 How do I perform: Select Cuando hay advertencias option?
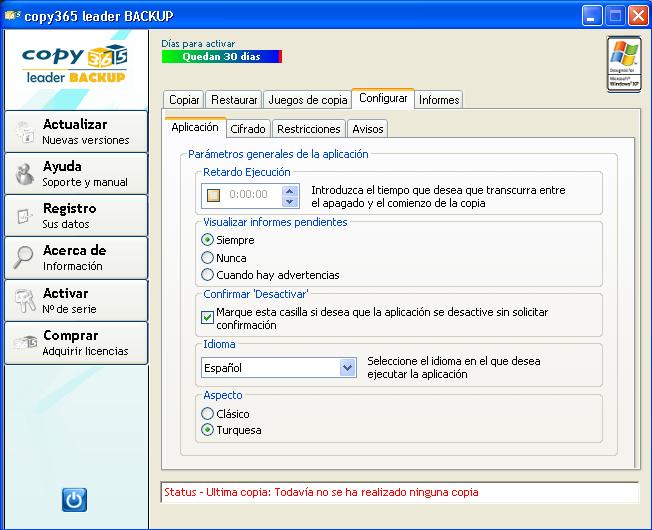click(x=207, y=275)
